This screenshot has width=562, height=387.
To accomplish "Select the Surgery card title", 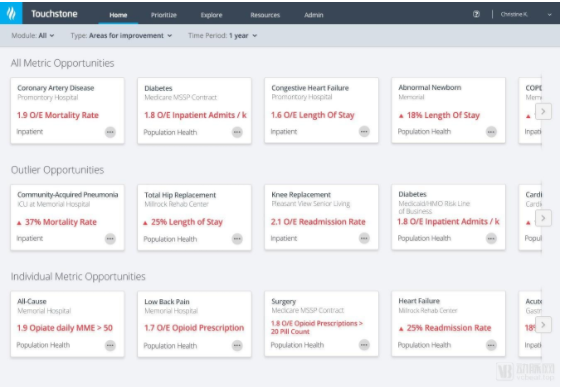I will [x=284, y=301].
